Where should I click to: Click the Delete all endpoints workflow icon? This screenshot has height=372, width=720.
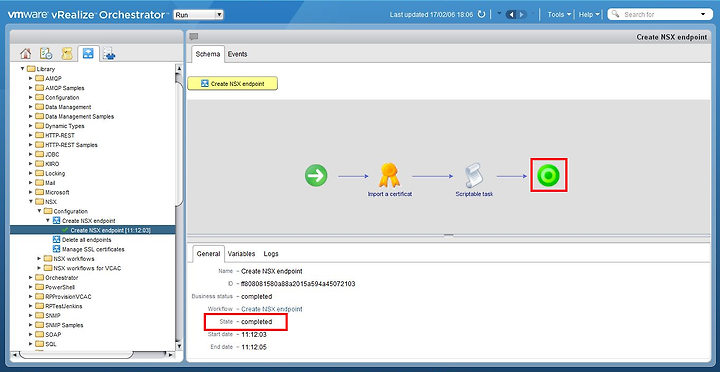pyautogui.click(x=56, y=240)
